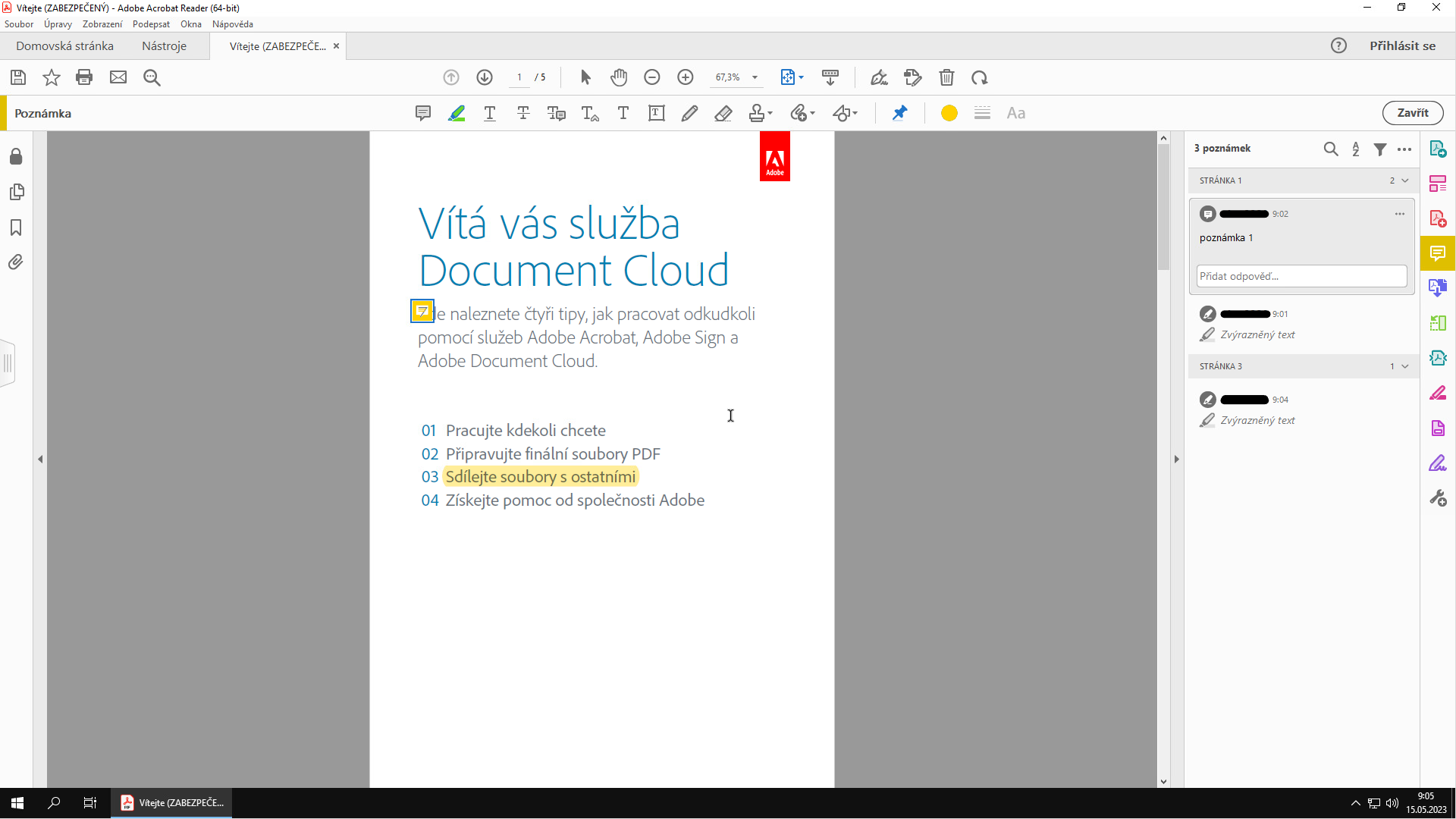Screen dimensions: 1456x819
Task: Select the sticky note tool
Action: tap(423, 113)
